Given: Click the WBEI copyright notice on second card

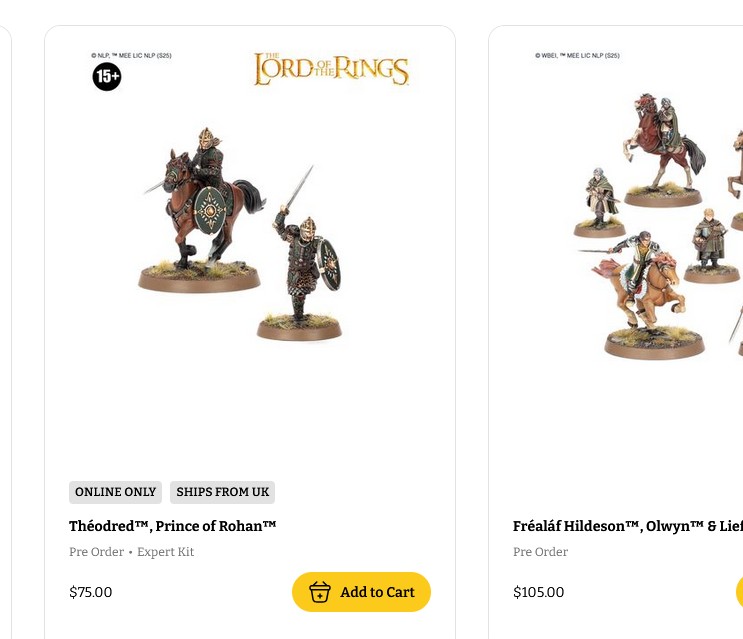Looking at the screenshot, I should [x=577, y=55].
